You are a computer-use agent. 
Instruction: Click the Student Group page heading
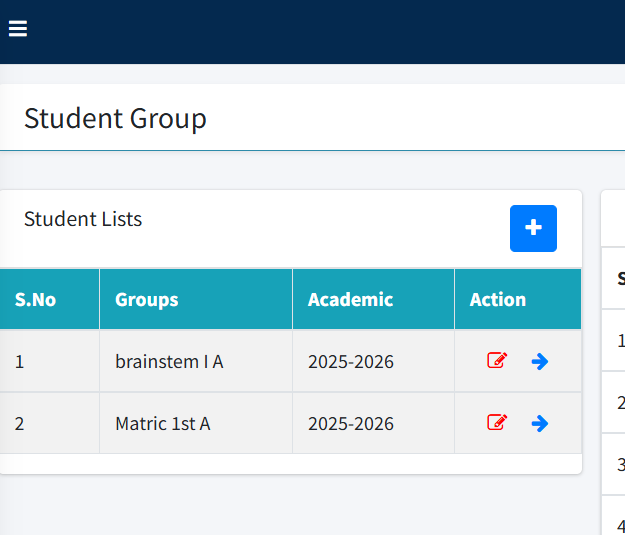pos(115,118)
